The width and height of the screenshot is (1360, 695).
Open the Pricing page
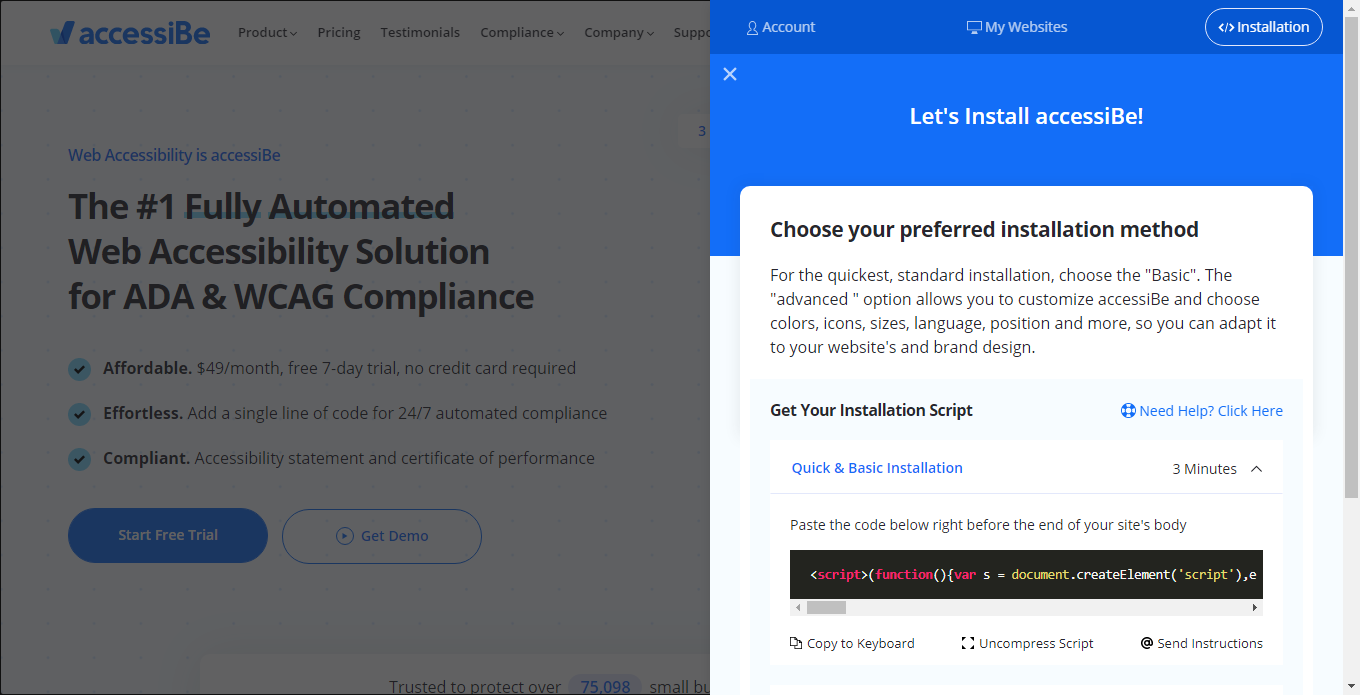(x=339, y=33)
